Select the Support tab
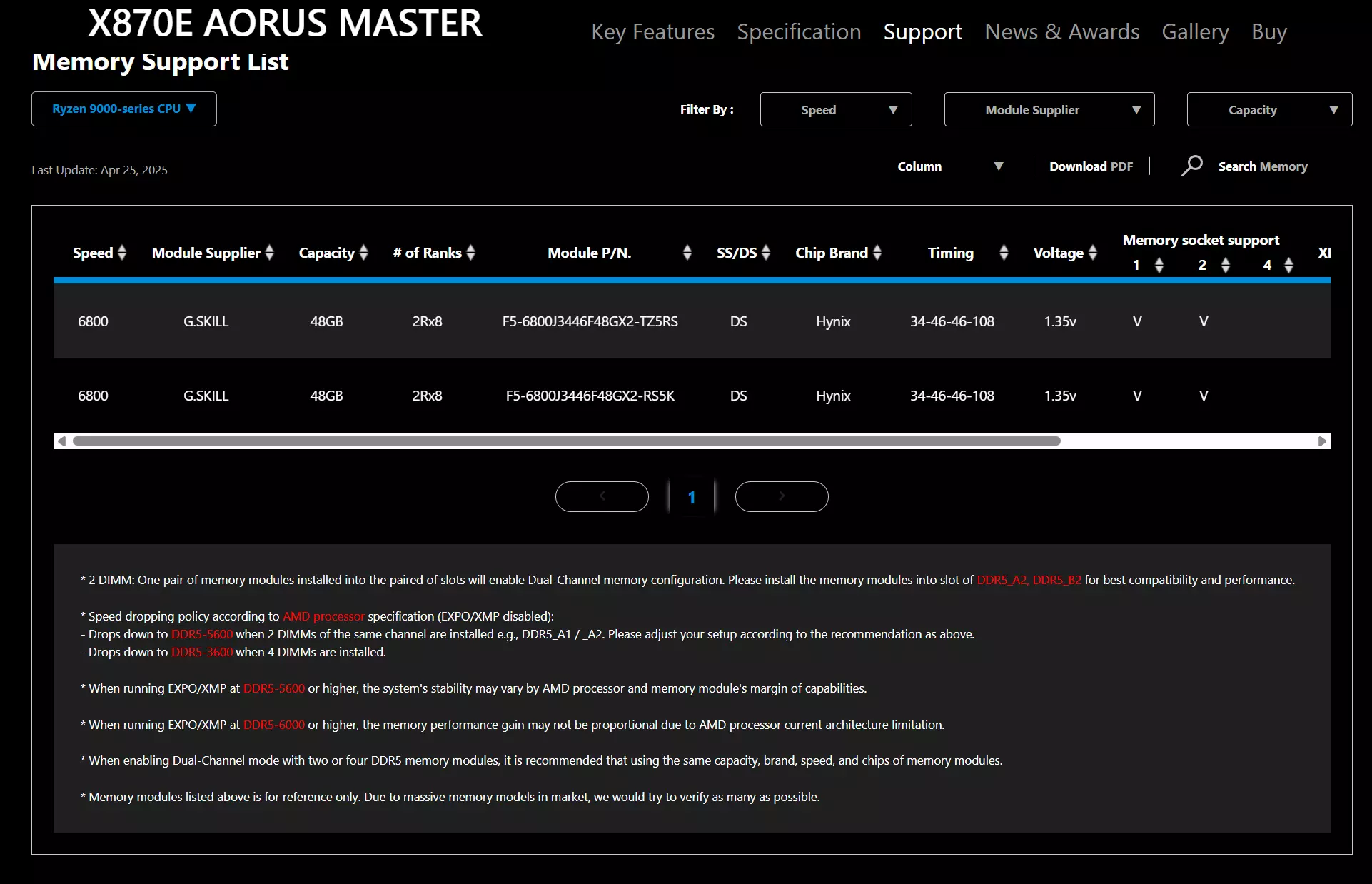Screen dimensions: 1372x884 pyautogui.click(x=922, y=32)
